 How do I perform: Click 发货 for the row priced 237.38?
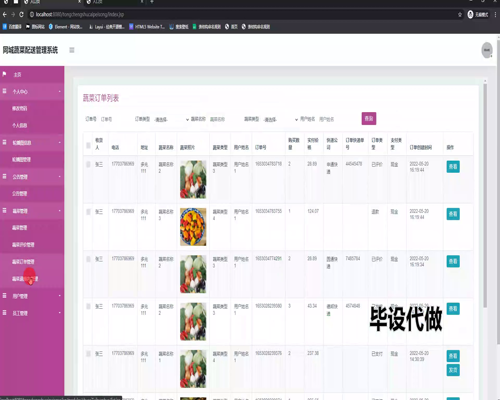pyautogui.click(x=453, y=370)
